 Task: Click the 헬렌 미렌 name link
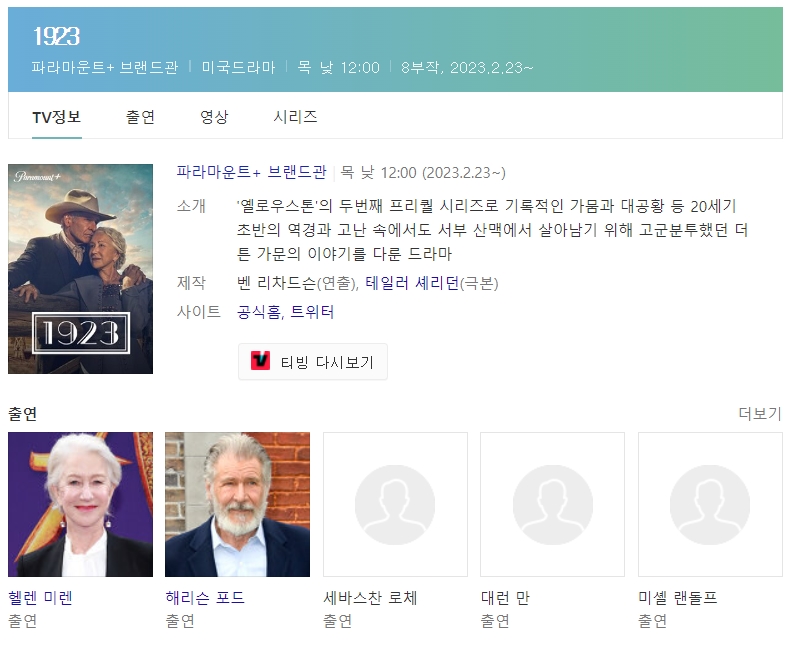40,598
